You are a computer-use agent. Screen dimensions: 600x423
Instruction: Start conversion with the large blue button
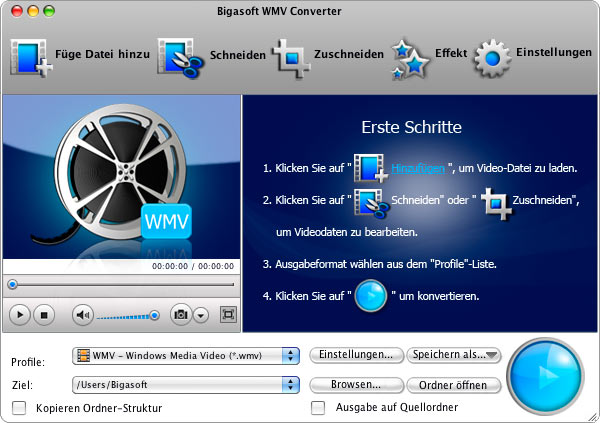click(x=545, y=376)
